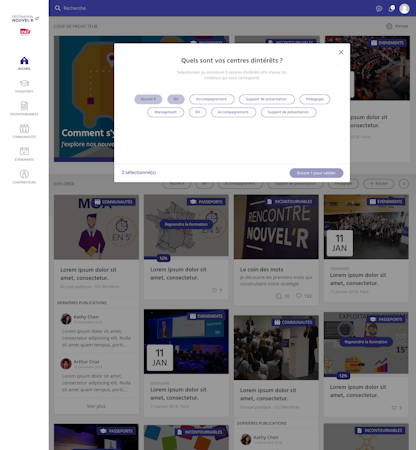
Task: Click the Ajouter filter button
Action: pyautogui.click(x=378, y=184)
